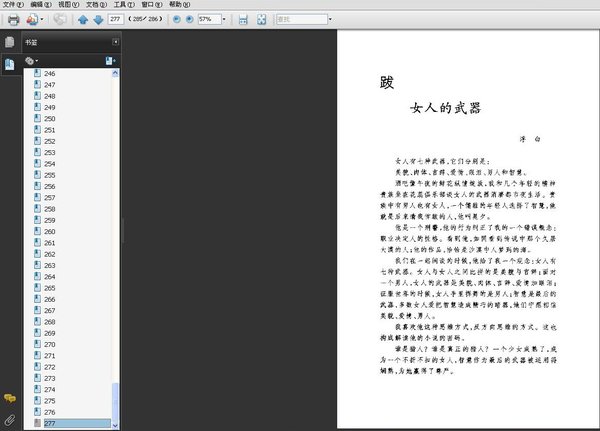Open the 帮助 menu
The height and width of the screenshot is (431, 600).
click(177, 5)
